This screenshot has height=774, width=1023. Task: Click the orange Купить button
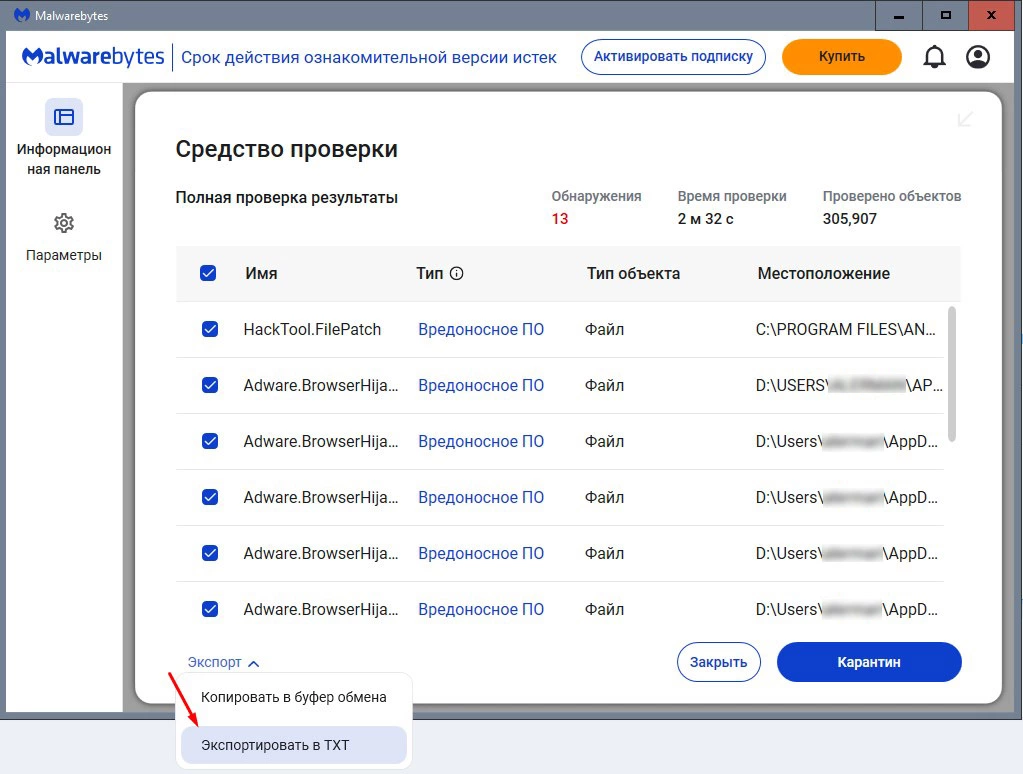841,57
